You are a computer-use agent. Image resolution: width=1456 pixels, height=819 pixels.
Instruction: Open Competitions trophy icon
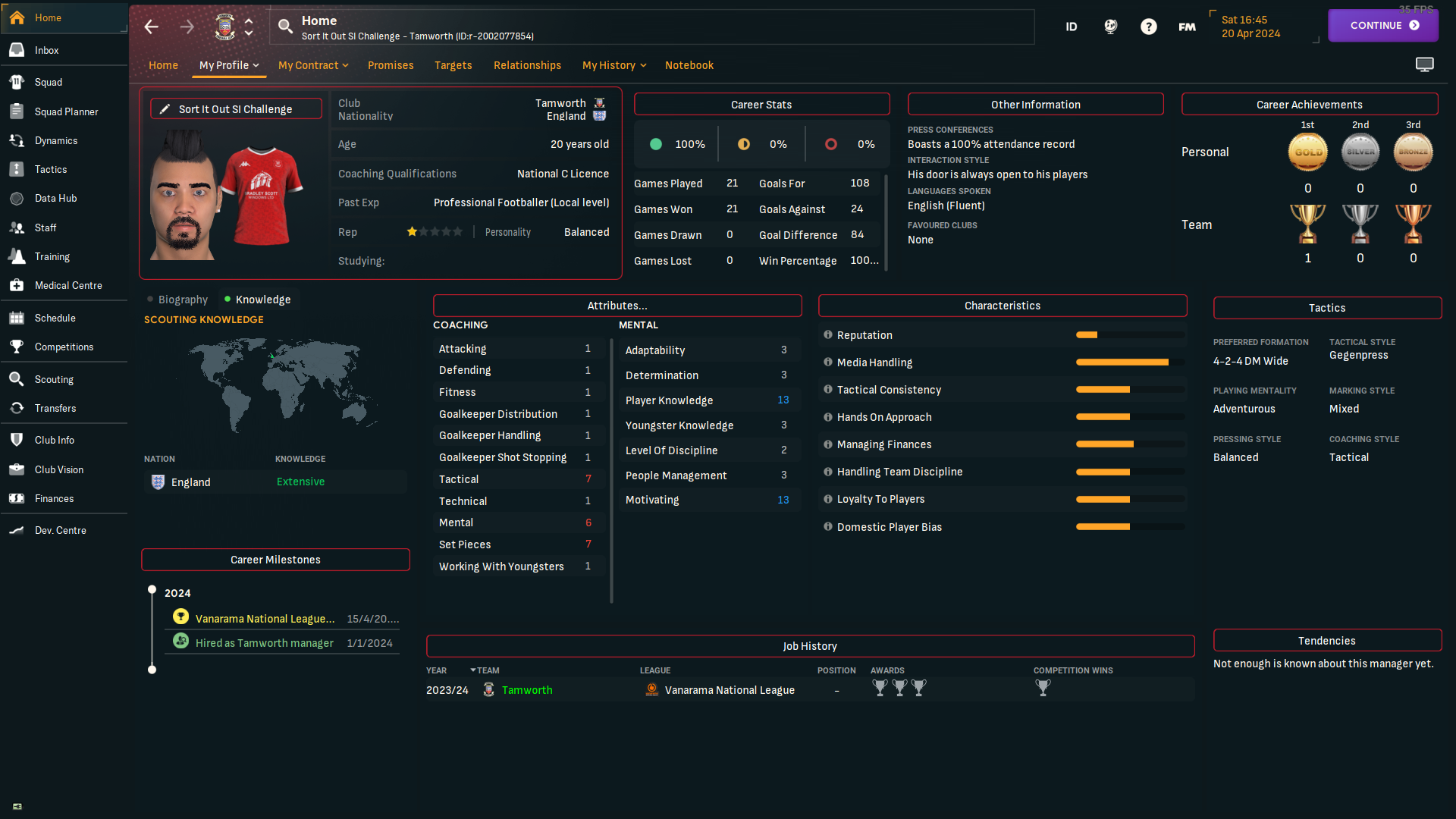point(17,347)
